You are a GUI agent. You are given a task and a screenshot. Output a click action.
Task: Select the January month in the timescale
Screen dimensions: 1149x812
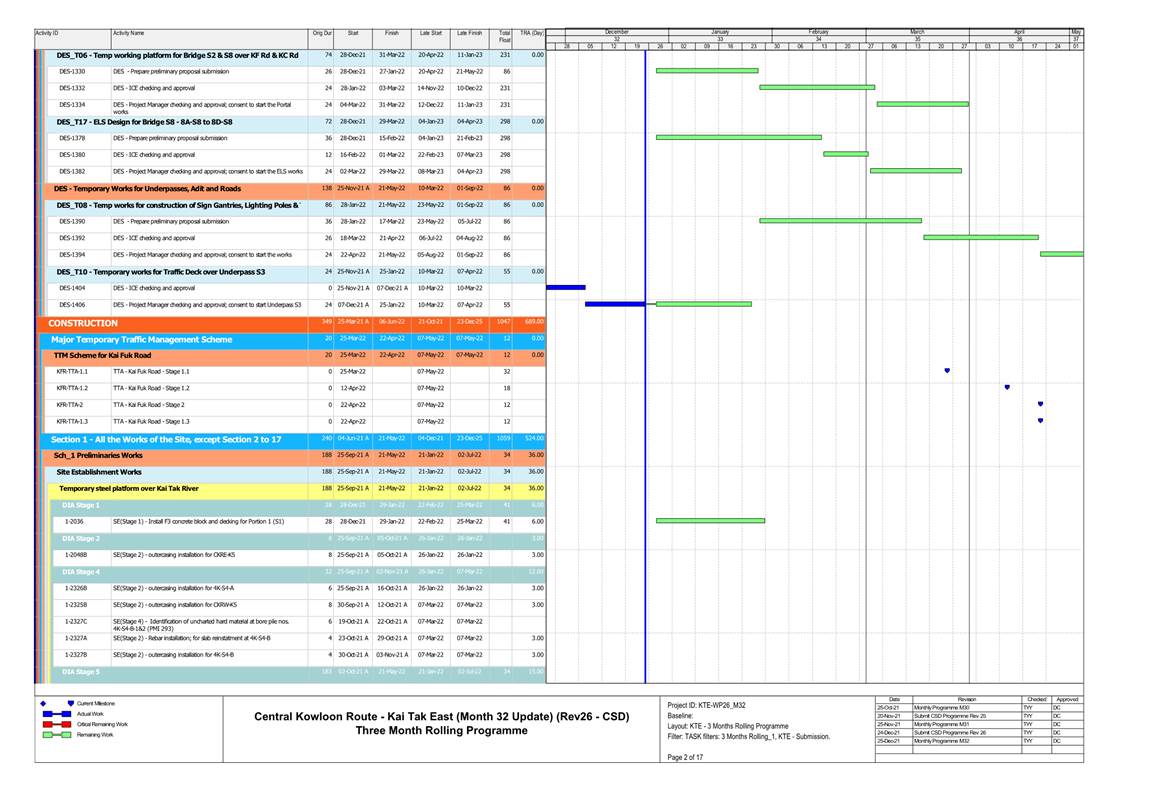click(719, 32)
